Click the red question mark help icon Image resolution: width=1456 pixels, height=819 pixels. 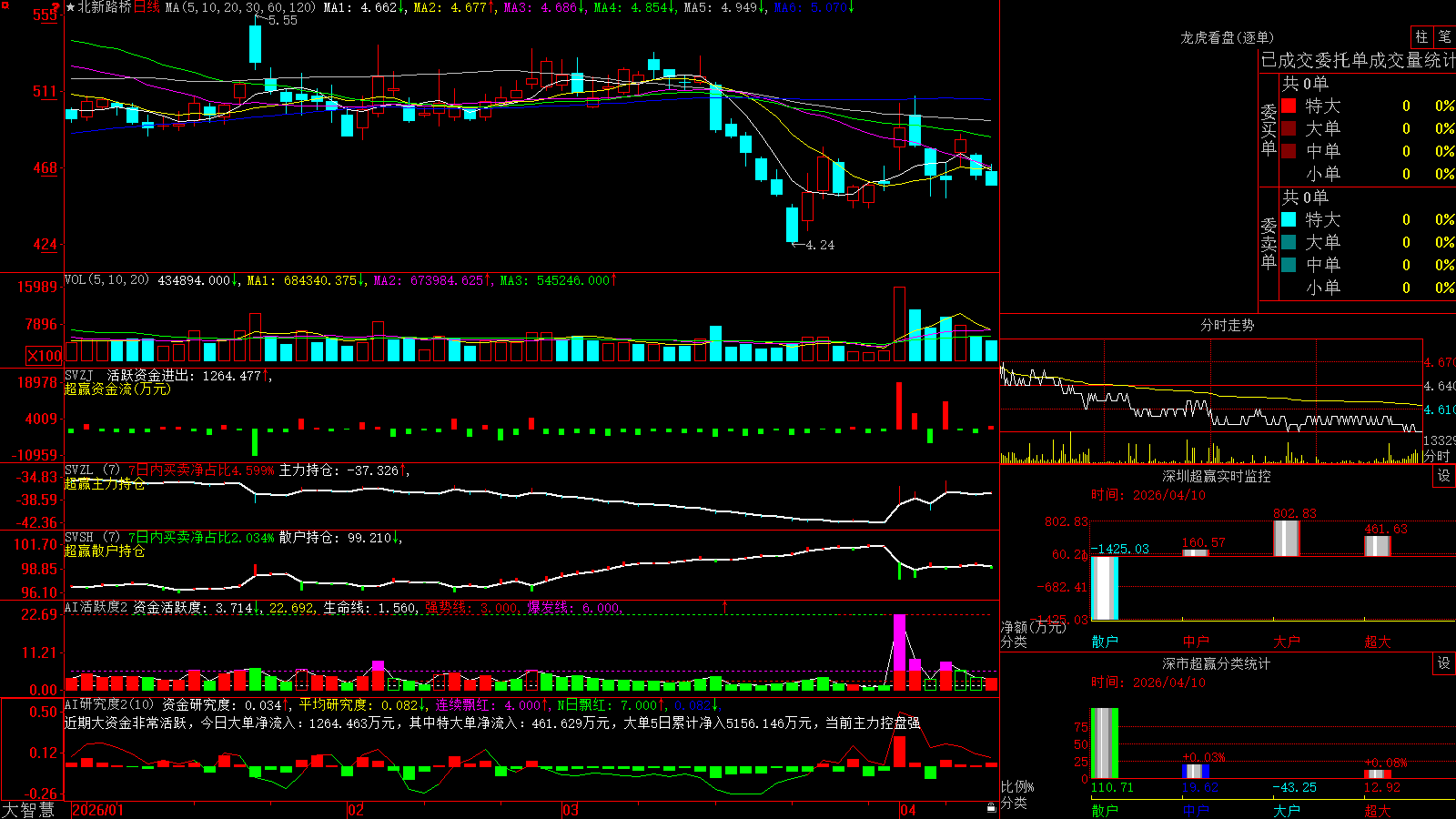point(57,8)
